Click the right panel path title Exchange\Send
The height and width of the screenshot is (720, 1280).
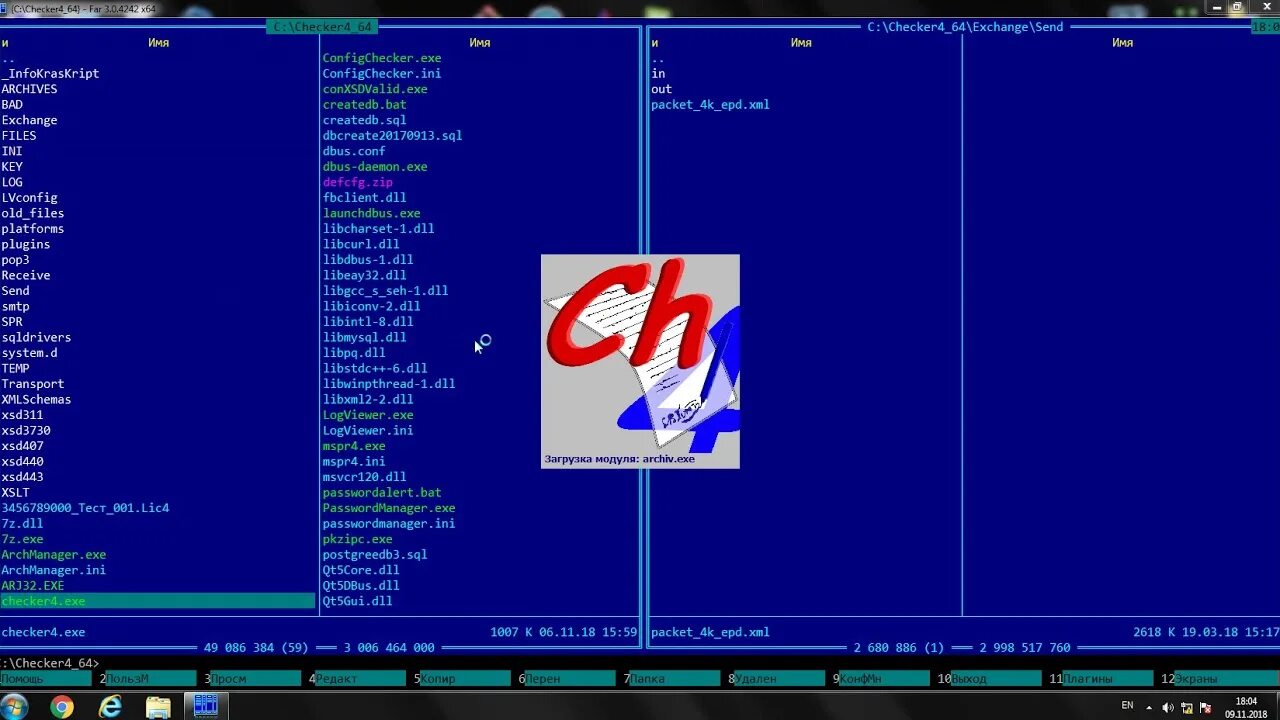[965, 27]
